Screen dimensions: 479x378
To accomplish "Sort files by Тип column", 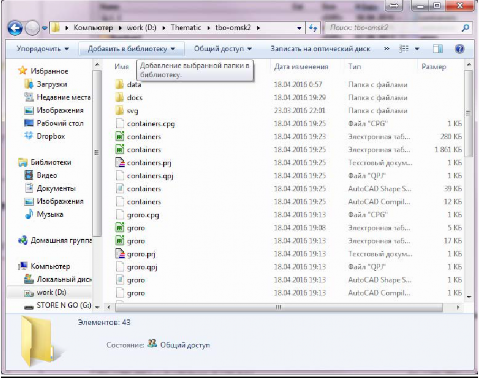I will coord(355,67).
